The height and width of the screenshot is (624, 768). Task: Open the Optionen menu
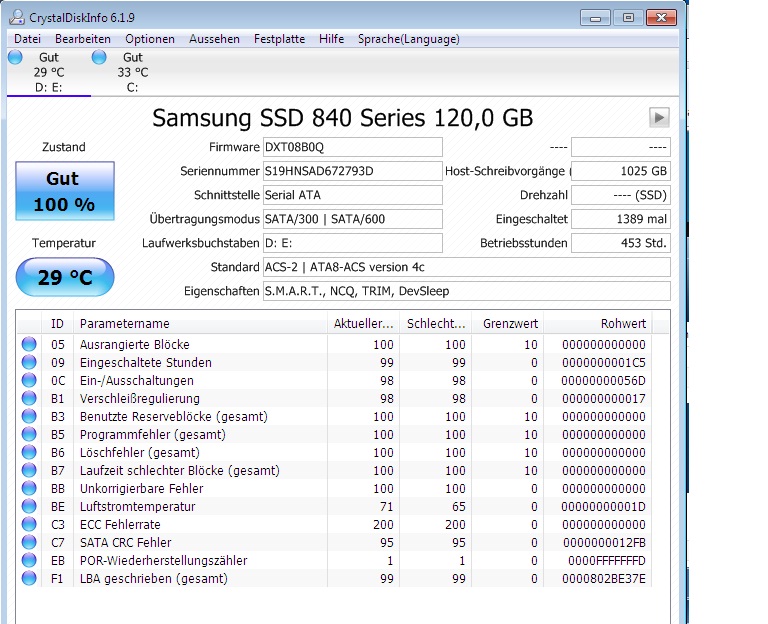pos(150,39)
